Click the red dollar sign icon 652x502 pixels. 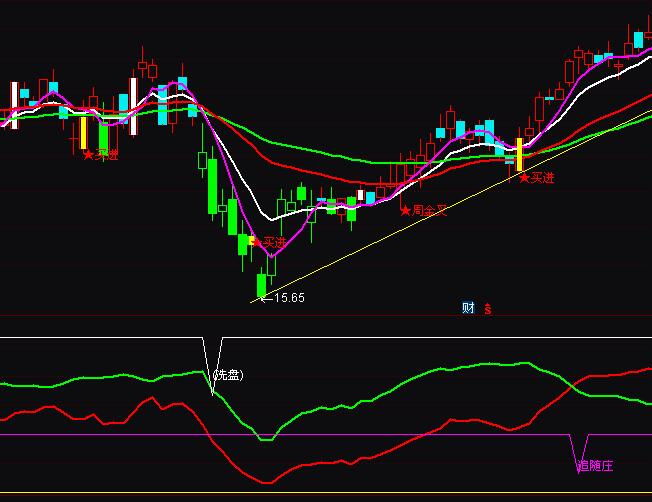[488, 308]
